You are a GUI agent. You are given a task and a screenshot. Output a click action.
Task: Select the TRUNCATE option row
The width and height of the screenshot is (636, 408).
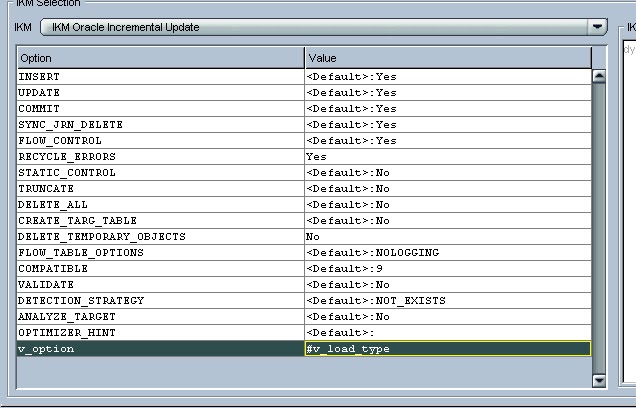click(161, 189)
